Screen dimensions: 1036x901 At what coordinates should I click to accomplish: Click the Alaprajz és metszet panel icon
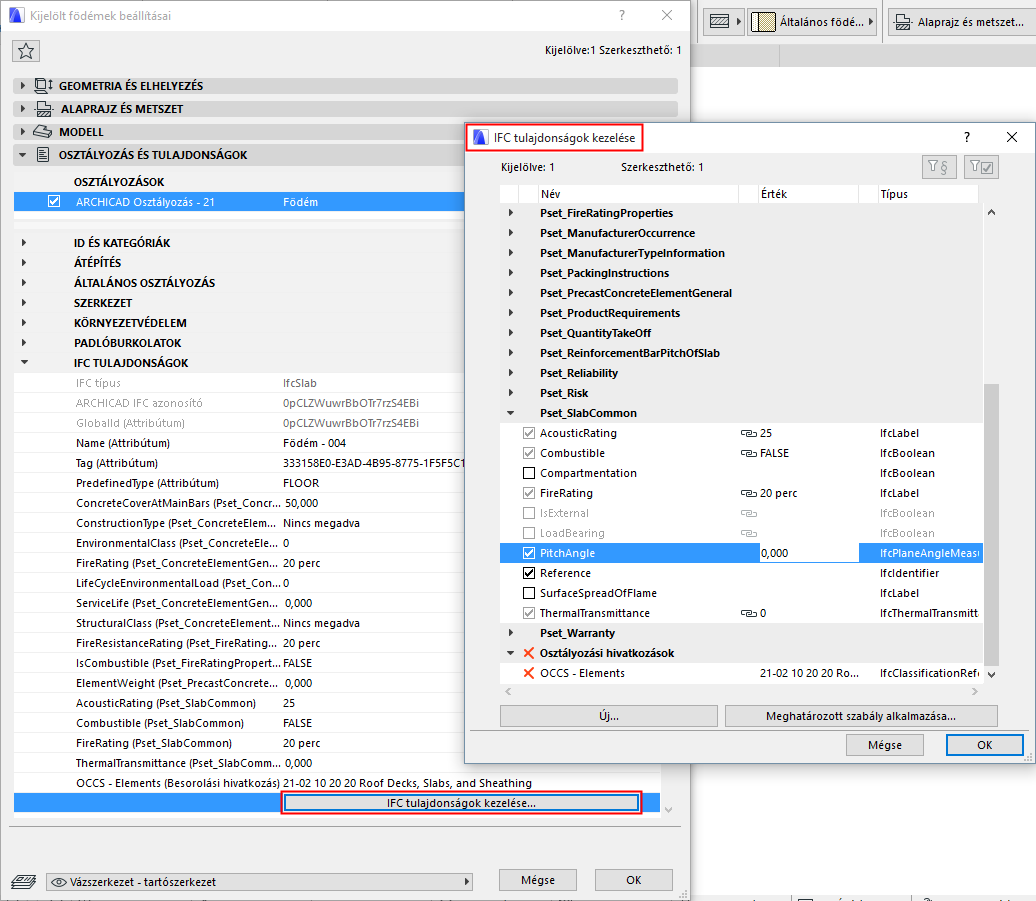44,108
